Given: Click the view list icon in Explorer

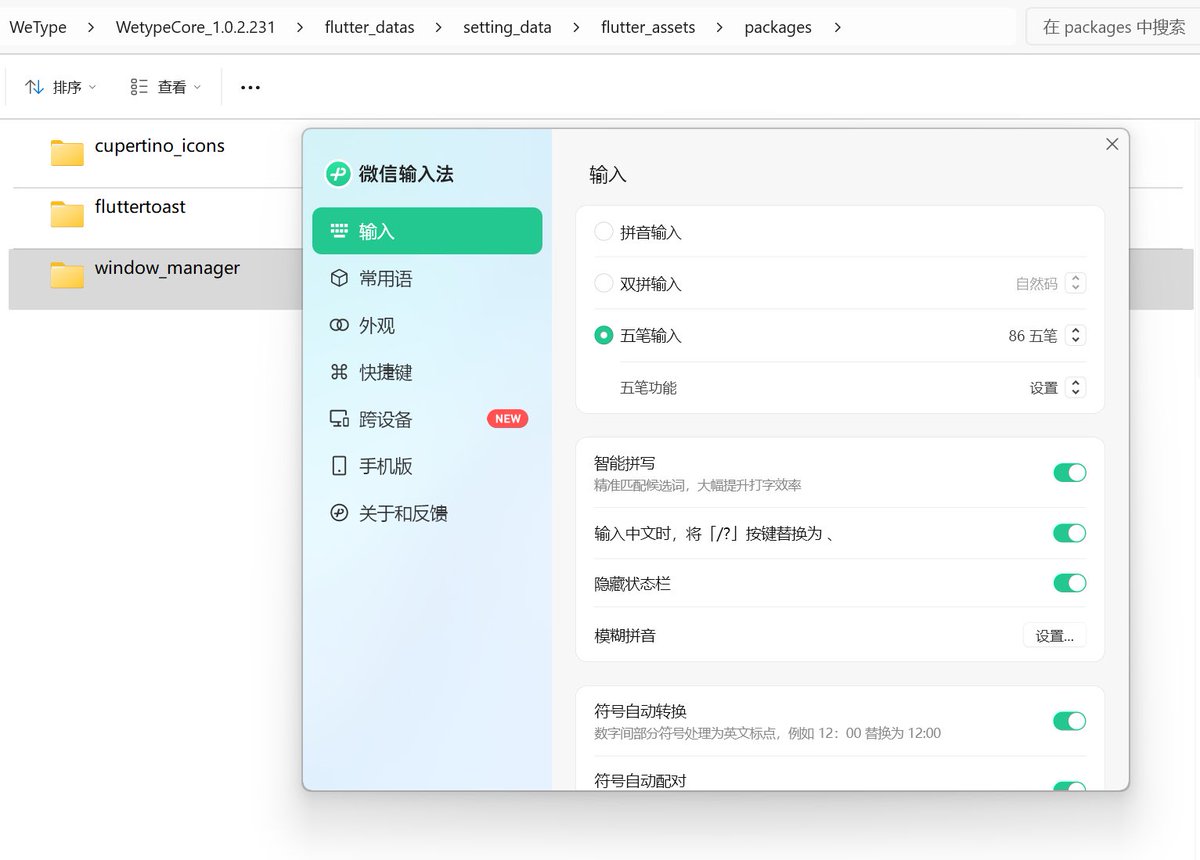Looking at the screenshot, I should (139, 87).
